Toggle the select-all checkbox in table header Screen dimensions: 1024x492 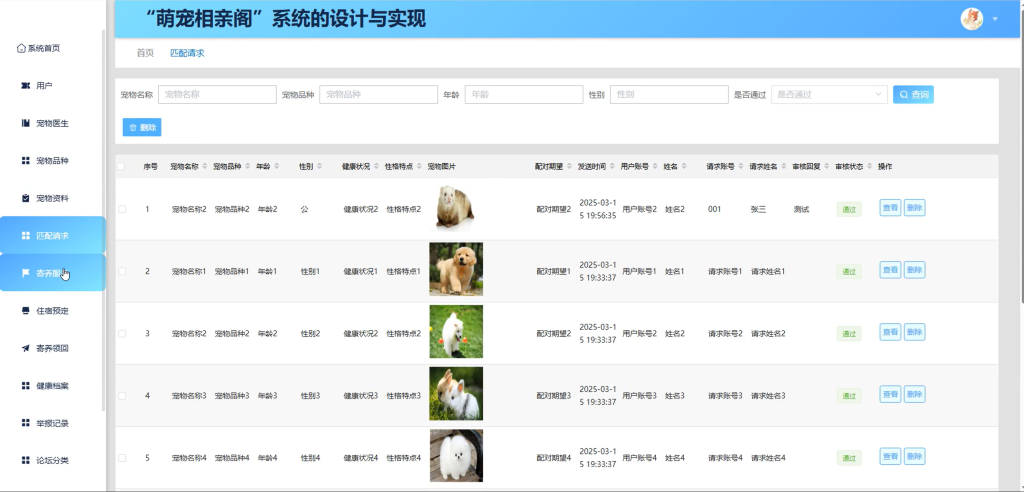[121, 167]
